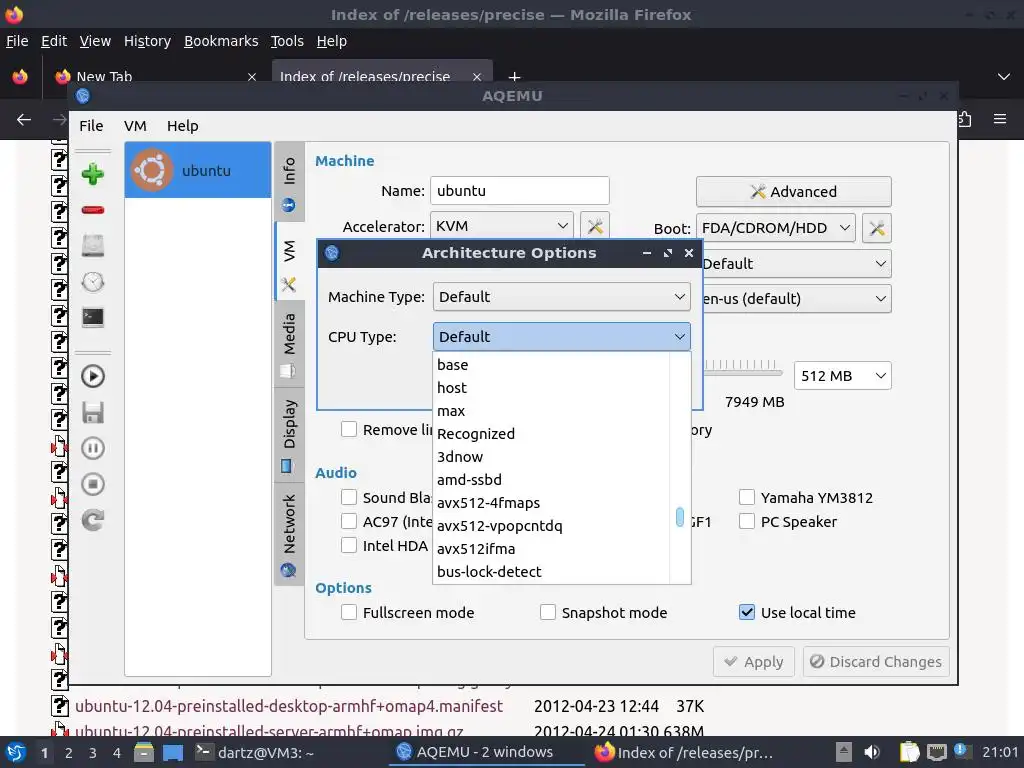
Task: Click the Apply button
Action: [754, 662]
